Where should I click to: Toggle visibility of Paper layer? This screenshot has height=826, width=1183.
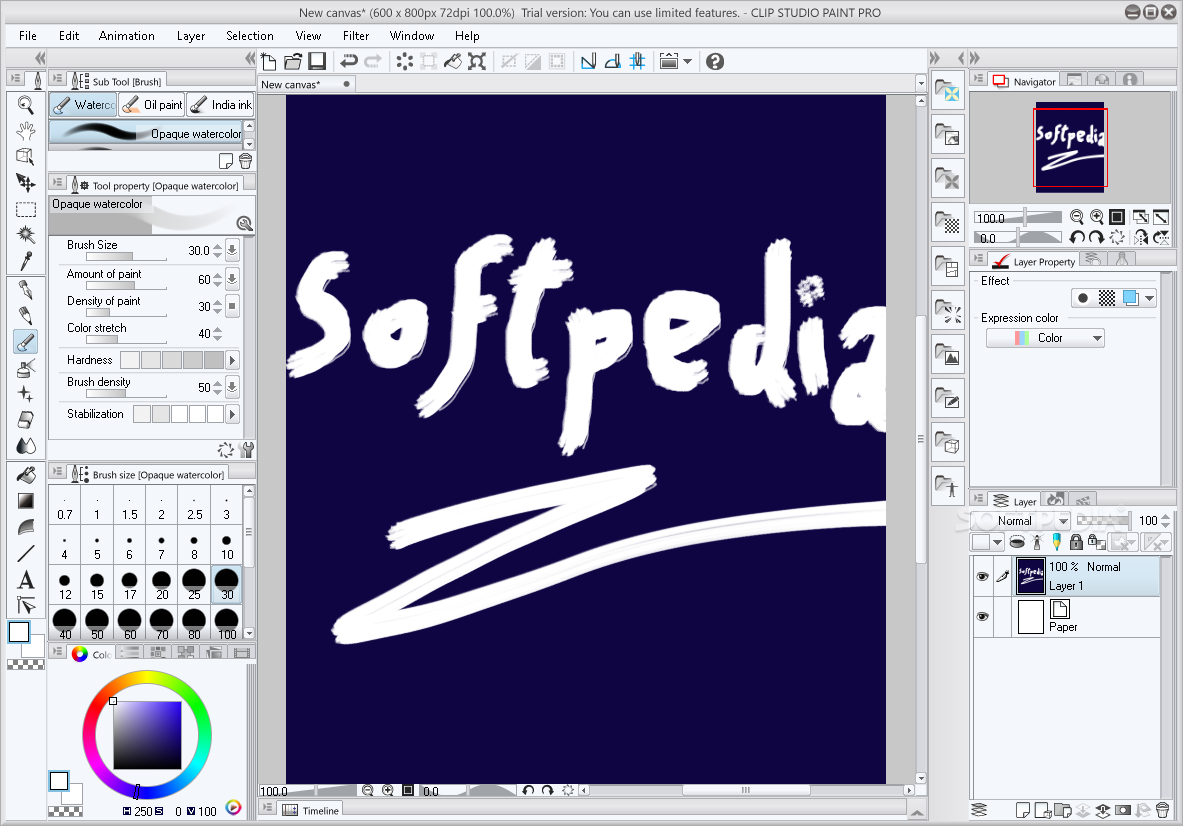(982, 616)
